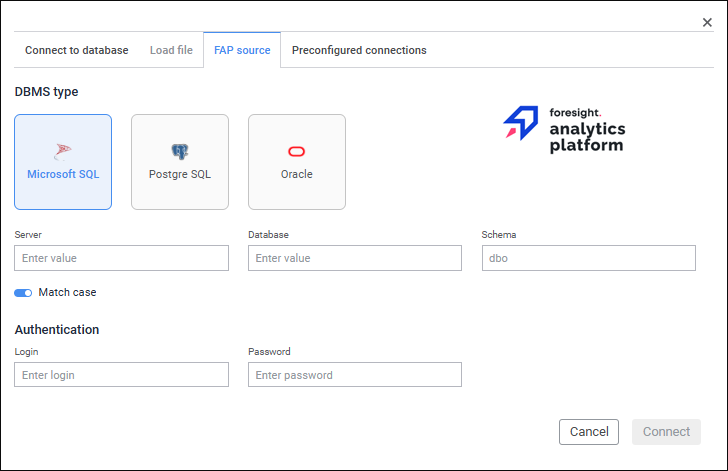
Task: Click into the Database field
Action: point(355,258)
